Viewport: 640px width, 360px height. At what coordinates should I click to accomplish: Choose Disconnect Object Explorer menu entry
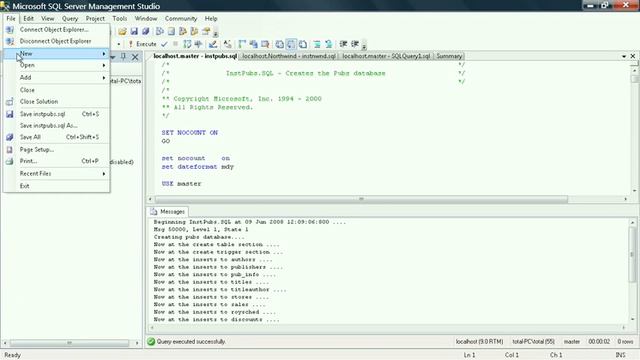(57, 41)
